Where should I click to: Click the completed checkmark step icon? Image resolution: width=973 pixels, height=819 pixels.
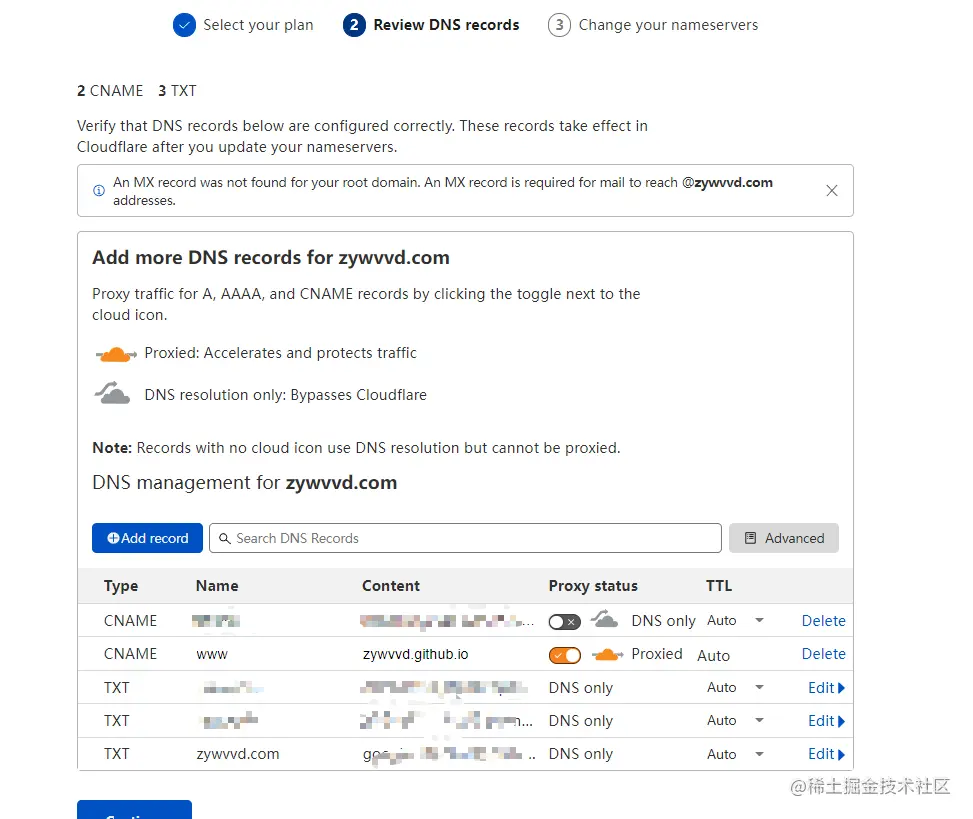(x=184, y=25)
